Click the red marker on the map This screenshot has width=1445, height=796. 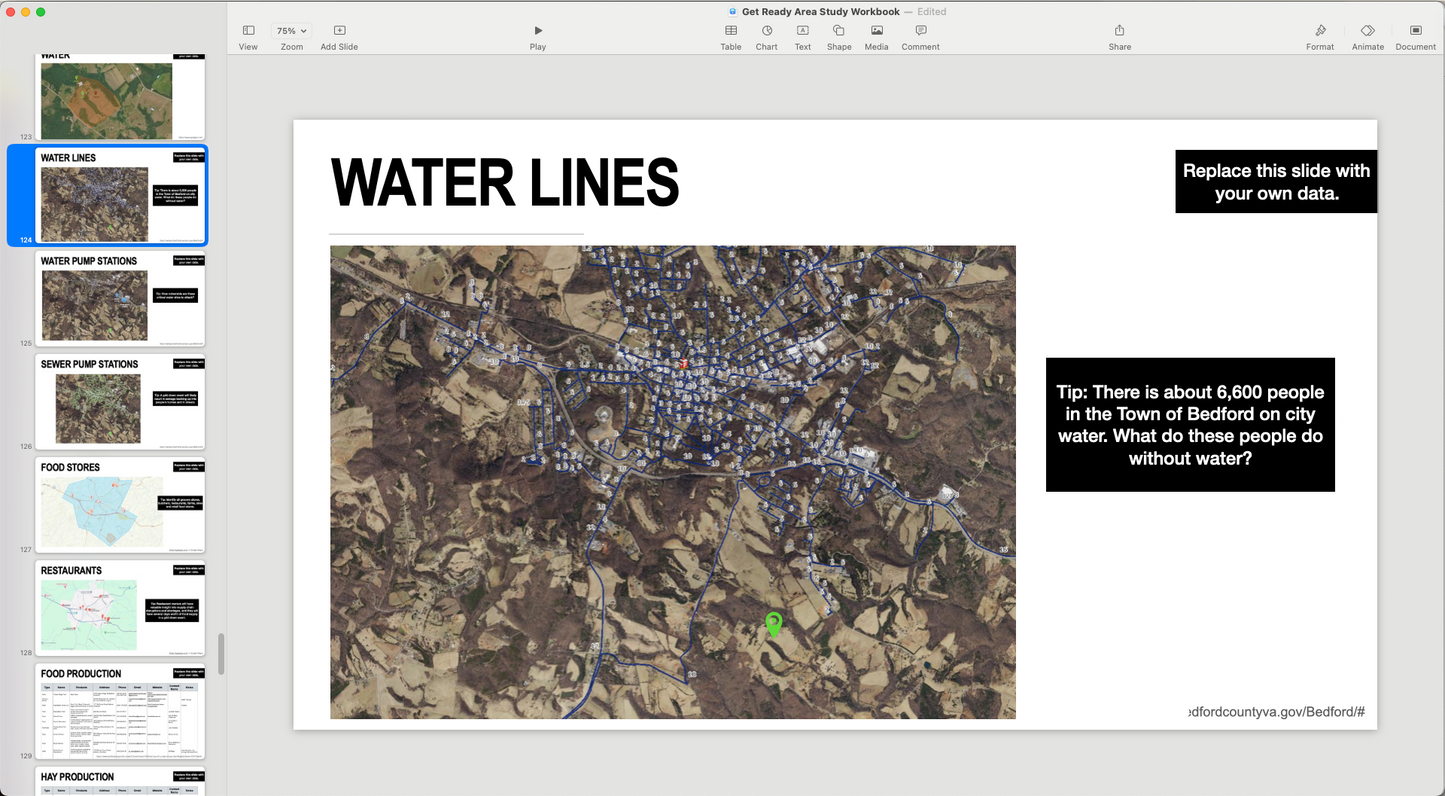[x=684, y=364]
